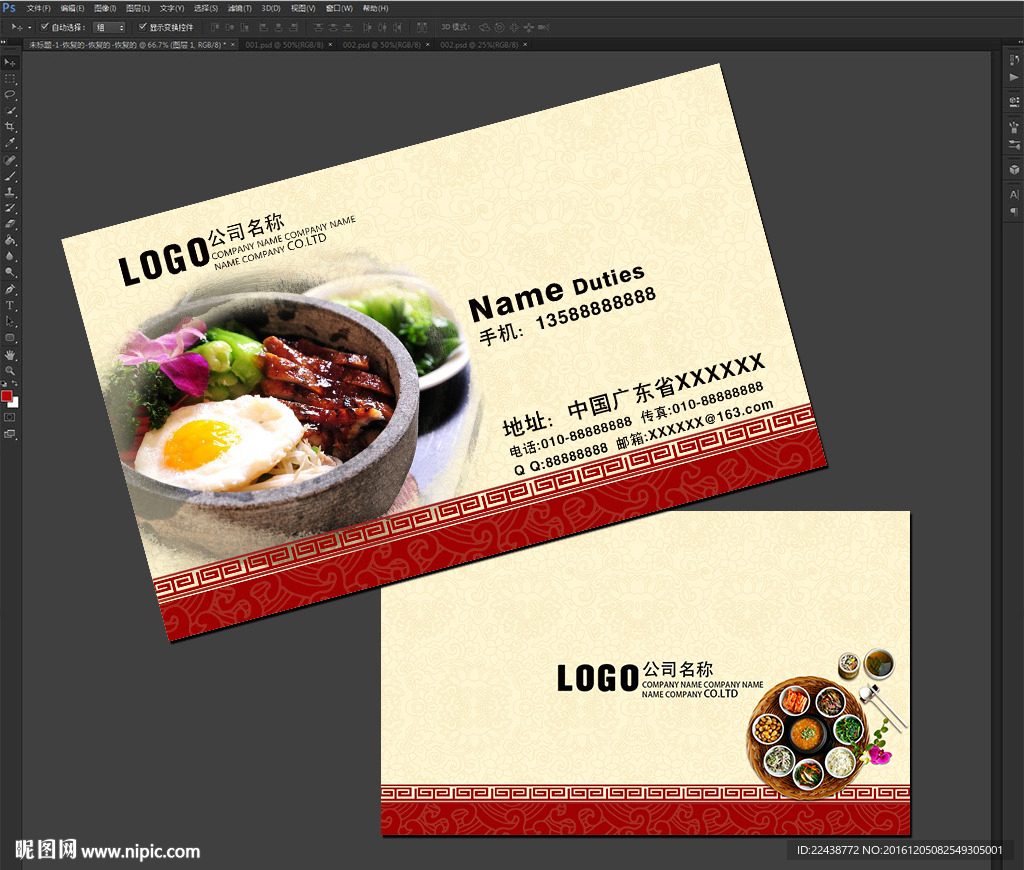Open the Properties panel icon
The width and height of the screenshot is (1024, 870).
click(x=1014, y=102)
